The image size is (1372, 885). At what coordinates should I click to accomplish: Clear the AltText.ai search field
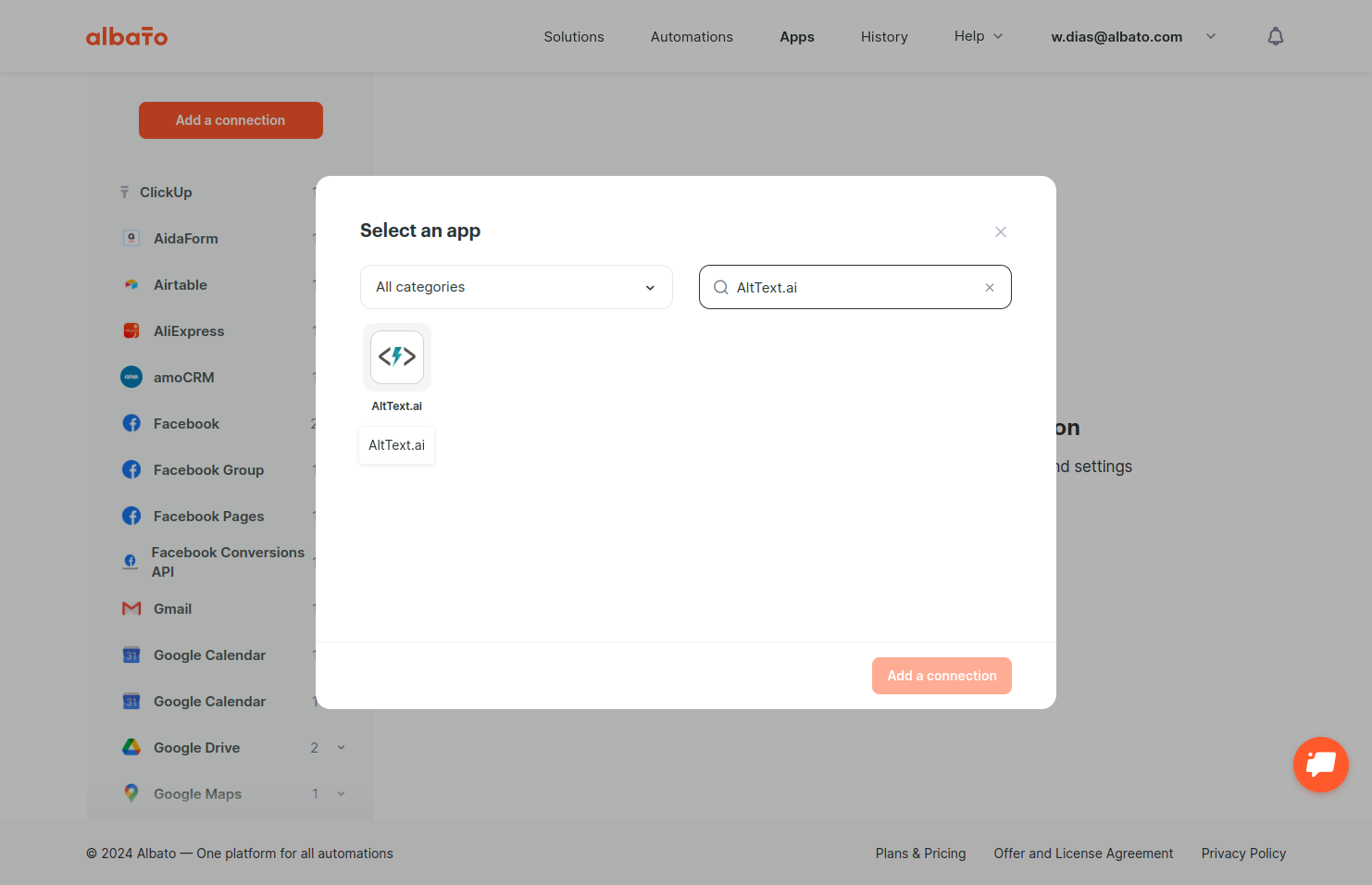pos(990,288)
